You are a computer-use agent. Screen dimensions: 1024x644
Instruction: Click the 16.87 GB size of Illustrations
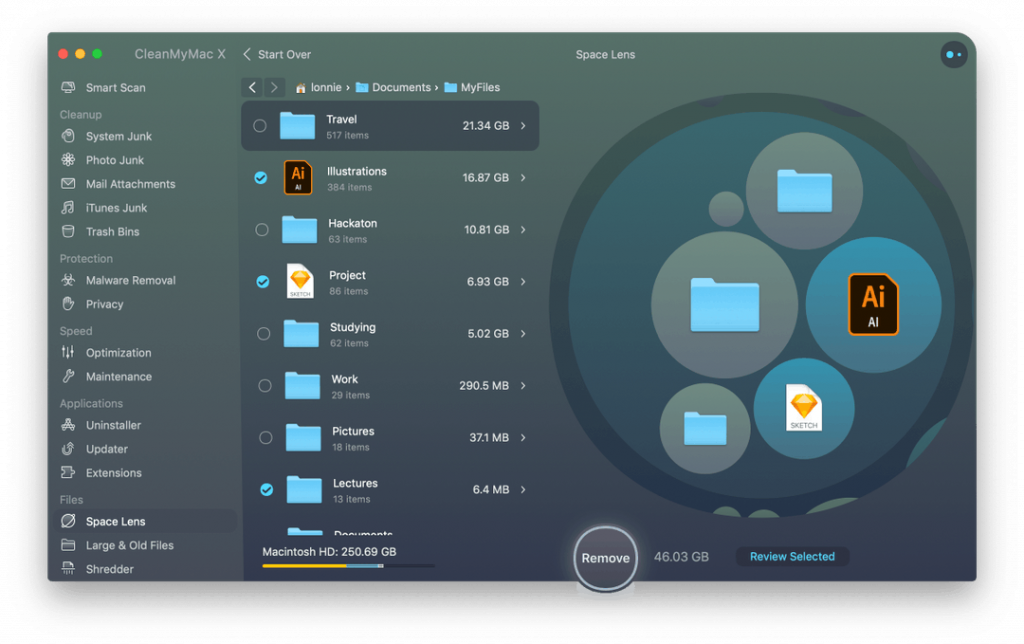tap(485, 178)
